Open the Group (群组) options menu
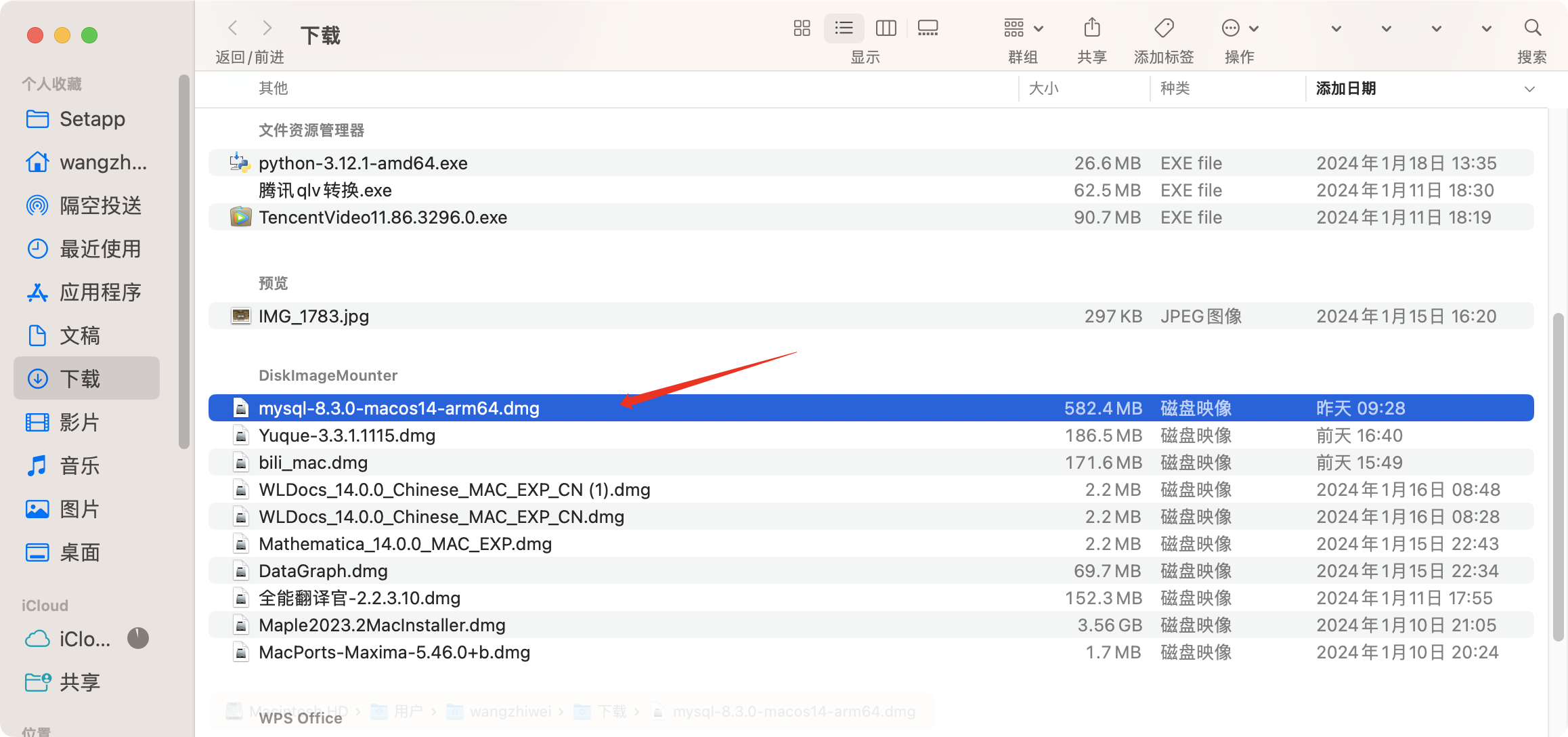Image resolution: width=1568 pixels, height=737 pixels. point(1023,28)
